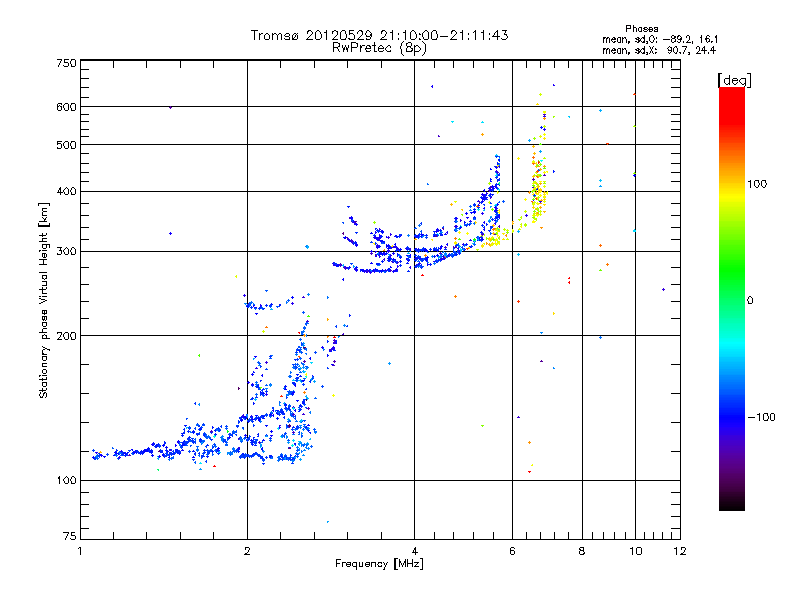Click the x-axis tick label '1'
800x600 pixels.
click(80, 551)
